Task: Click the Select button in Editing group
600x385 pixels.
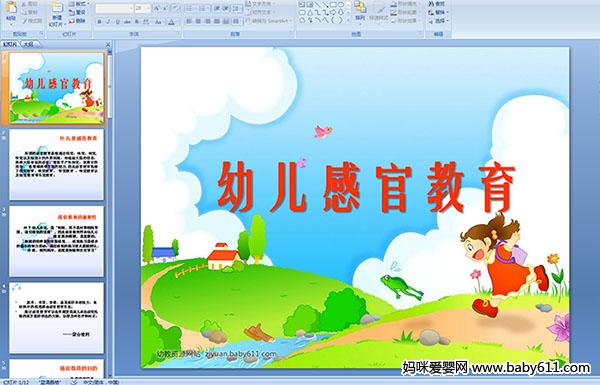Action: coord(438,21)
